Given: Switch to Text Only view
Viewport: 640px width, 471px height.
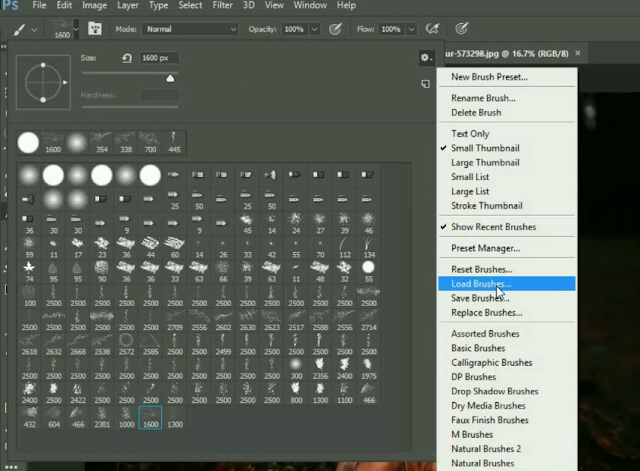Looking at the screenshot, I should click(x=470, y=134).
